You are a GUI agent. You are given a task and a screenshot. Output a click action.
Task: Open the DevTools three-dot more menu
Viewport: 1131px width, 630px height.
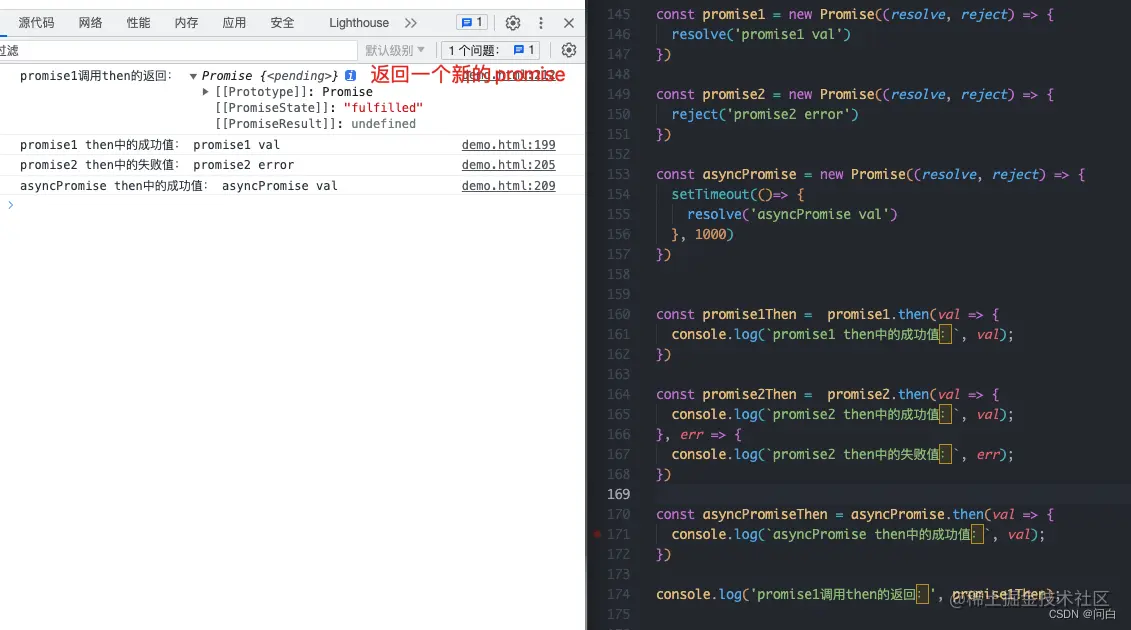(541, 23)
